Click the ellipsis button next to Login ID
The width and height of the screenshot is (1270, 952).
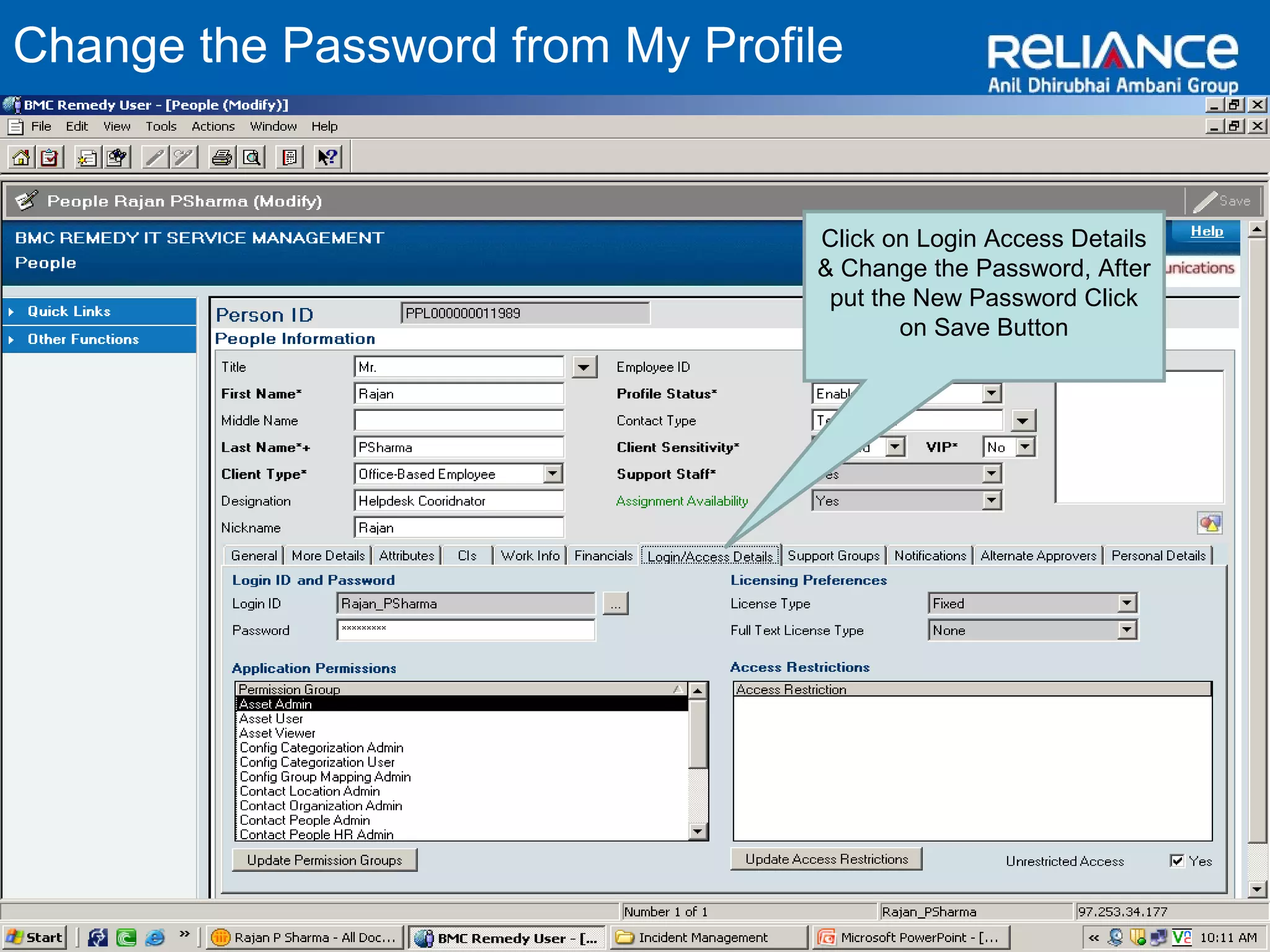pyautogui.click(x=615, y=604)
